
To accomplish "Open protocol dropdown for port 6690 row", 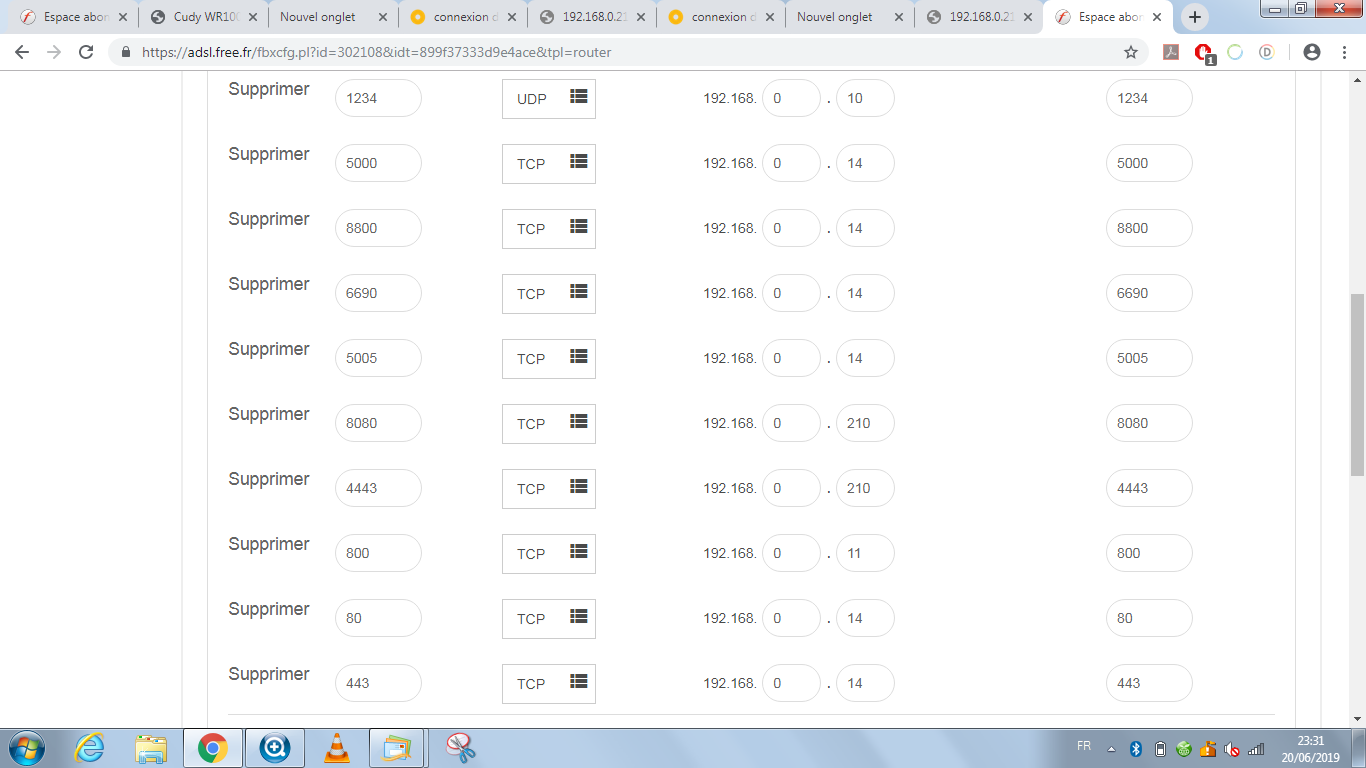I will (x=549, y=293).
